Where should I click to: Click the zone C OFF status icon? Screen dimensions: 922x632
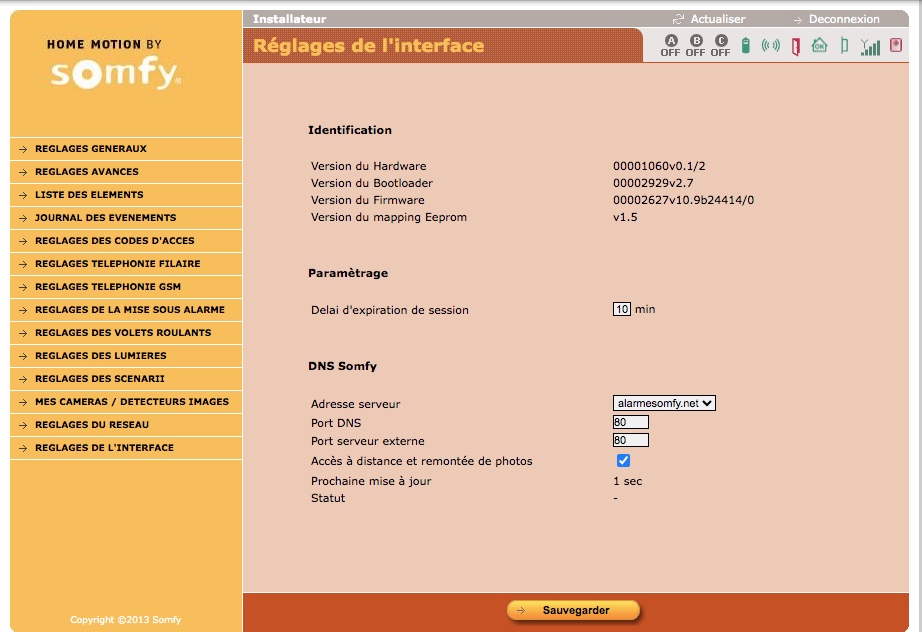pos(721,45)
